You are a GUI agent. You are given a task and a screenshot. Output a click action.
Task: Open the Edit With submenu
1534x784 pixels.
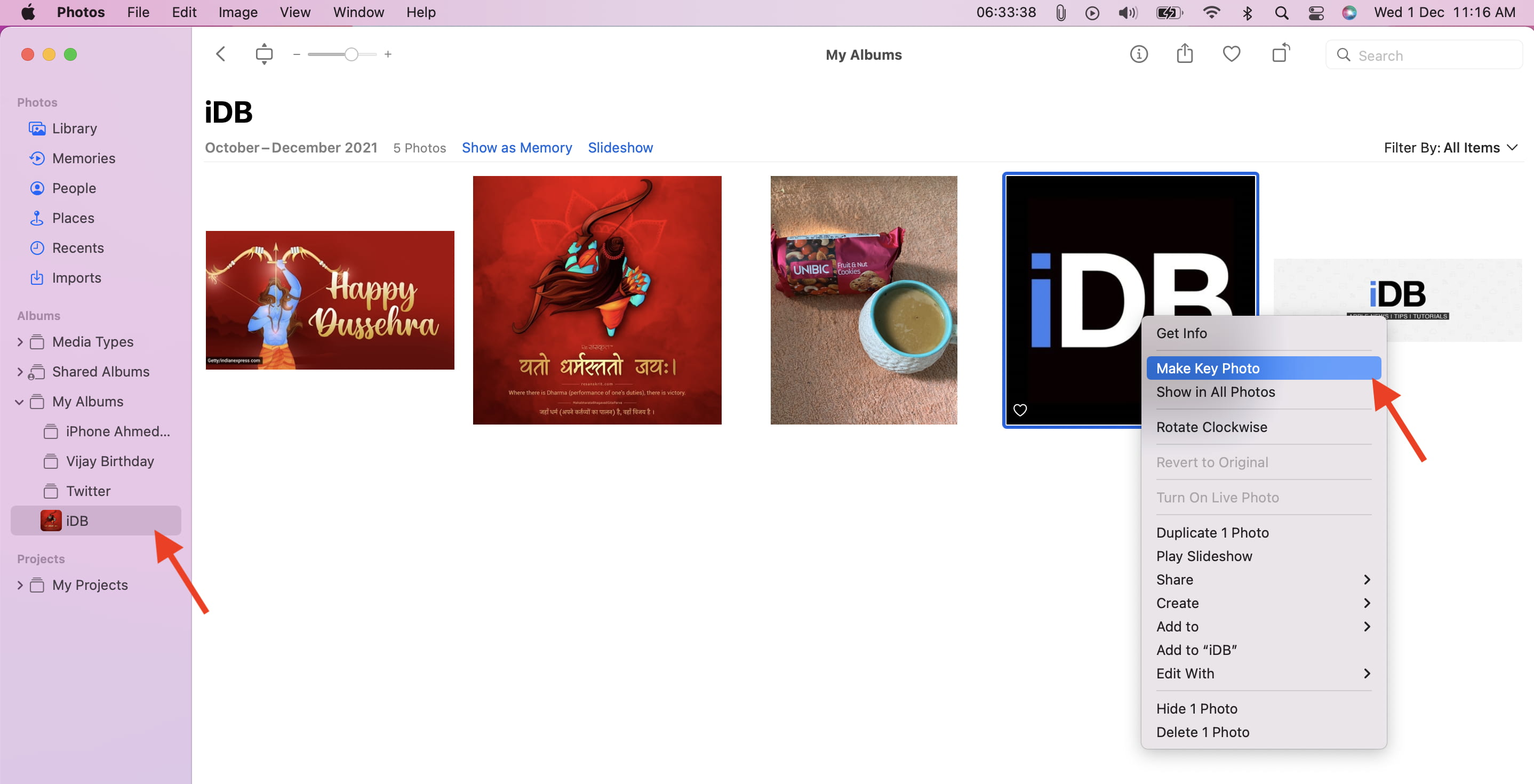(x=1263, y=673)
